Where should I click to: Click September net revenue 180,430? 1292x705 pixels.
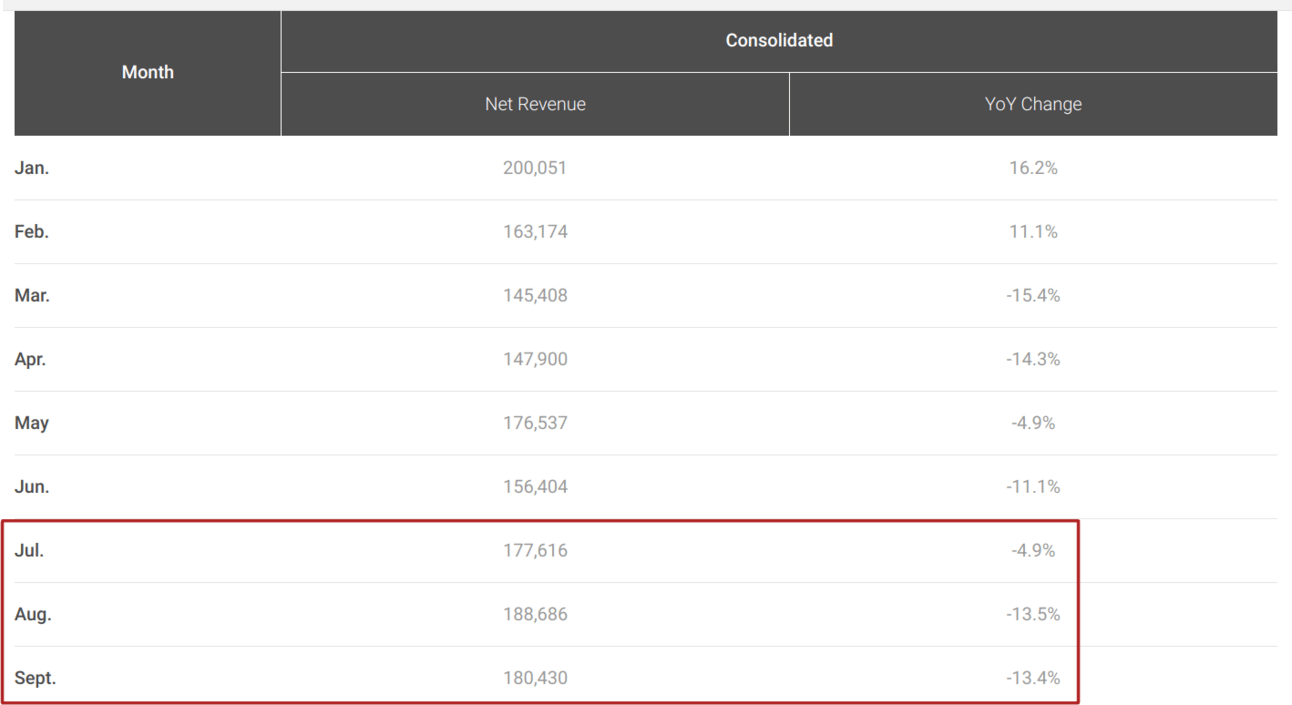click(535, 678)
